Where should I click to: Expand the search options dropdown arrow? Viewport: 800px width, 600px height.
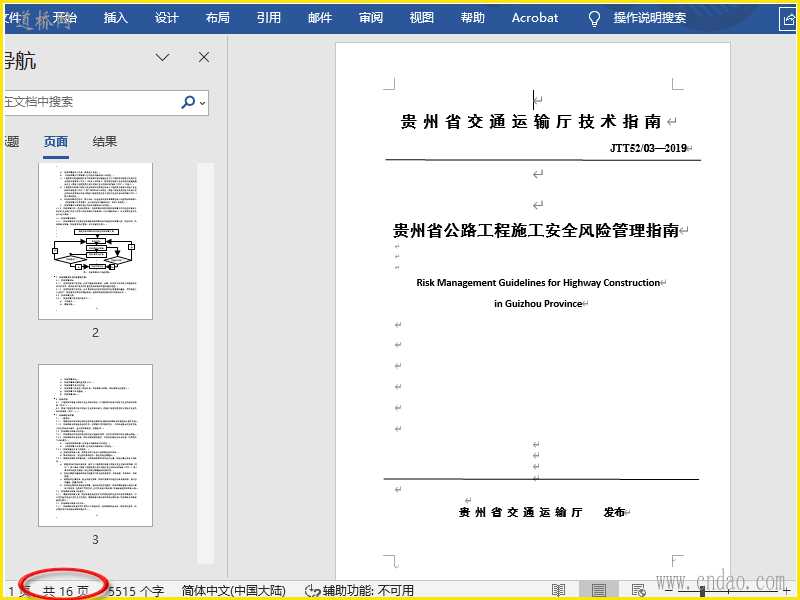click(x=203, y=103)
